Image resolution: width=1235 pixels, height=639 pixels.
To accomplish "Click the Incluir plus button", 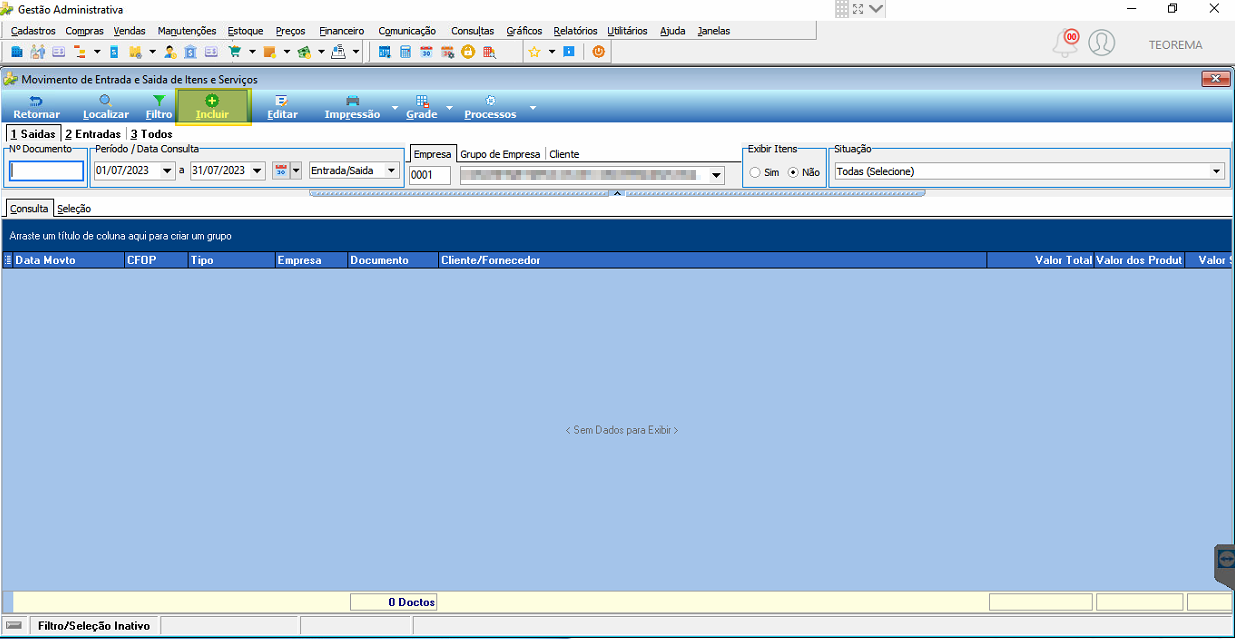I will [212, 107].
